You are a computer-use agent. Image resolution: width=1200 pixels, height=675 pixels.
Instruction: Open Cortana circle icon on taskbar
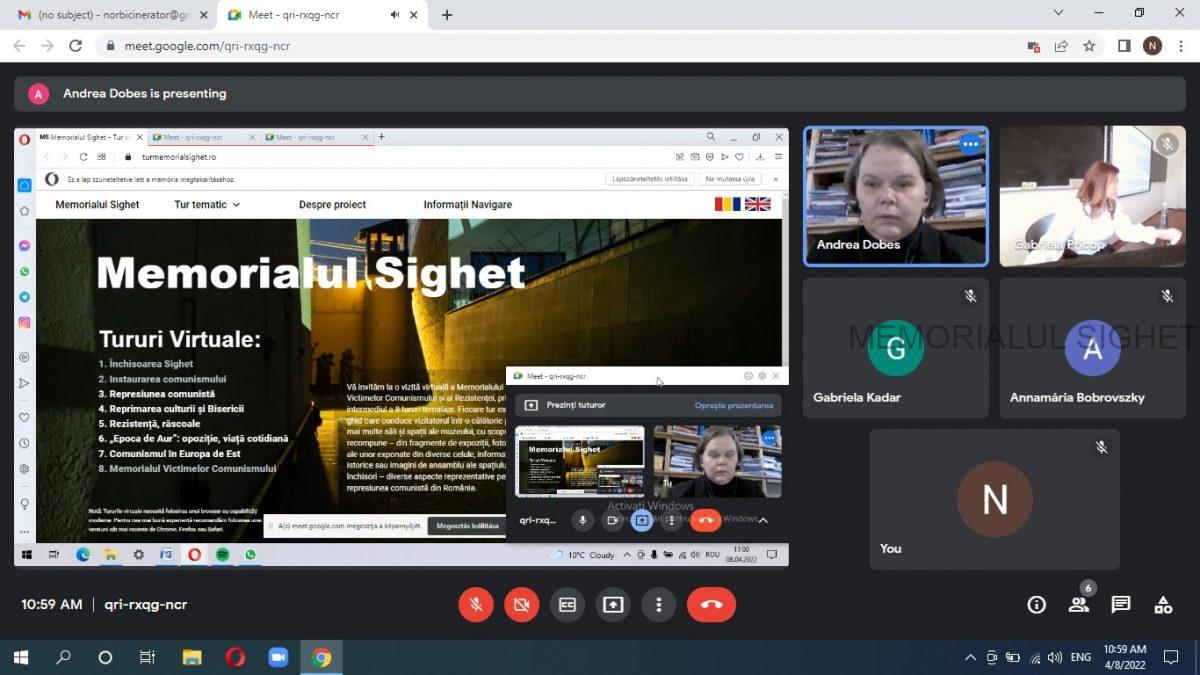(105, 657)
